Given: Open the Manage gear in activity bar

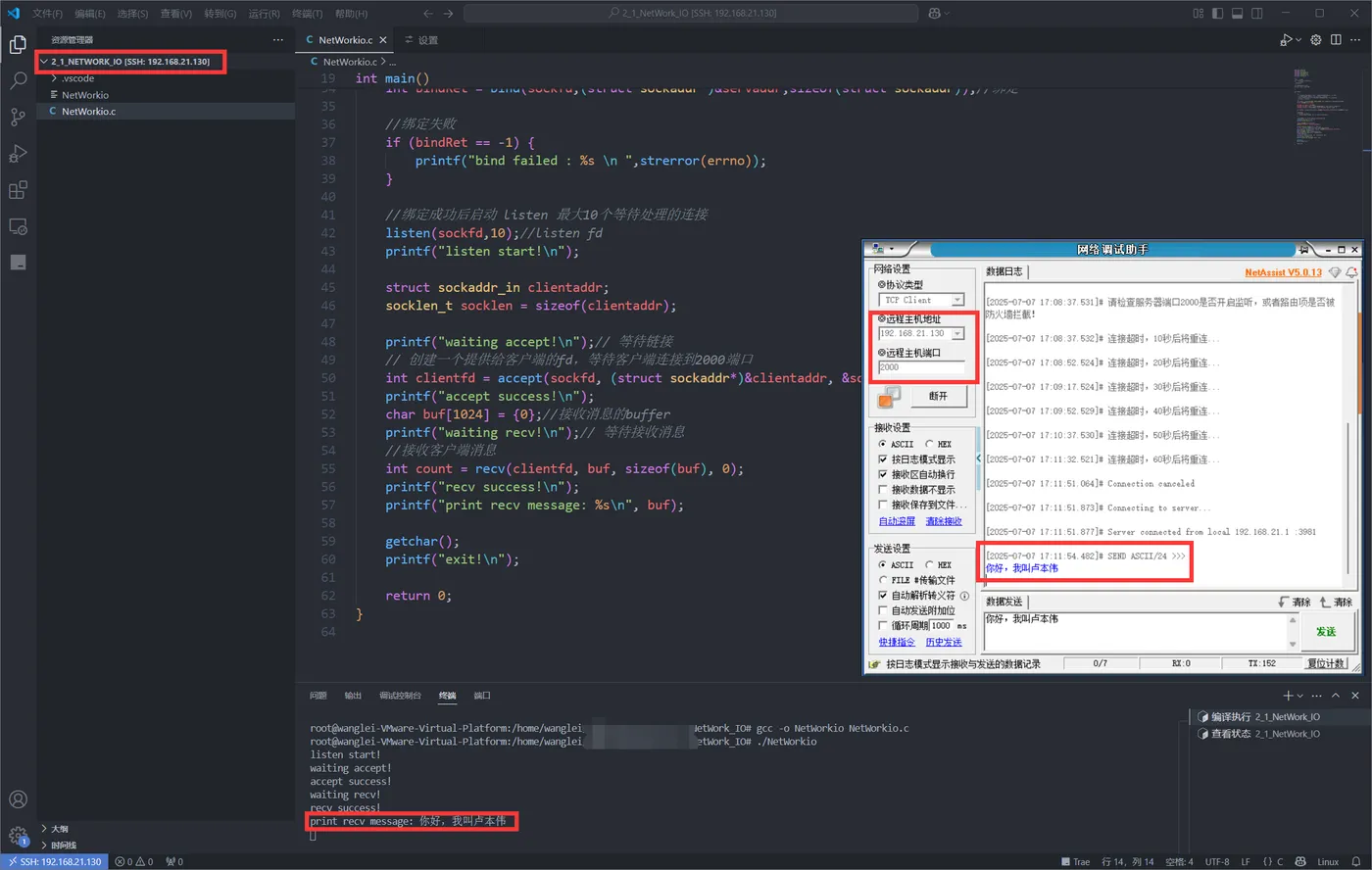Looking at the screenshot, I should click(x=18, y=836).
